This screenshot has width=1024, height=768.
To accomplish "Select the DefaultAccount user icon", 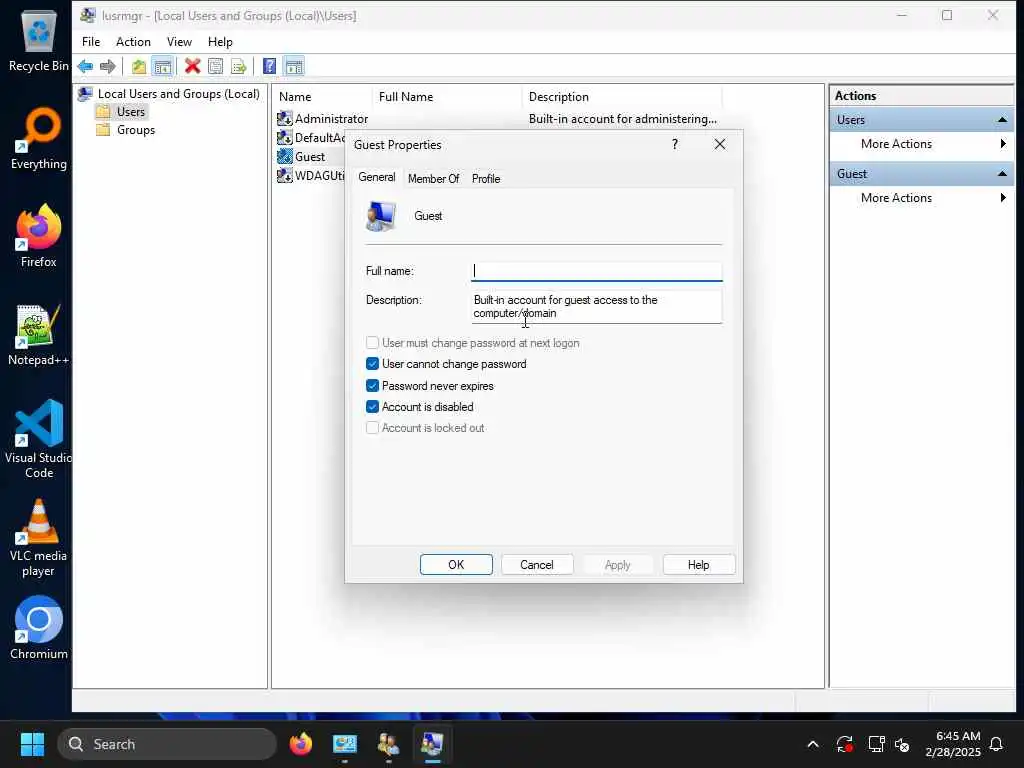I will tap(284, 138).
